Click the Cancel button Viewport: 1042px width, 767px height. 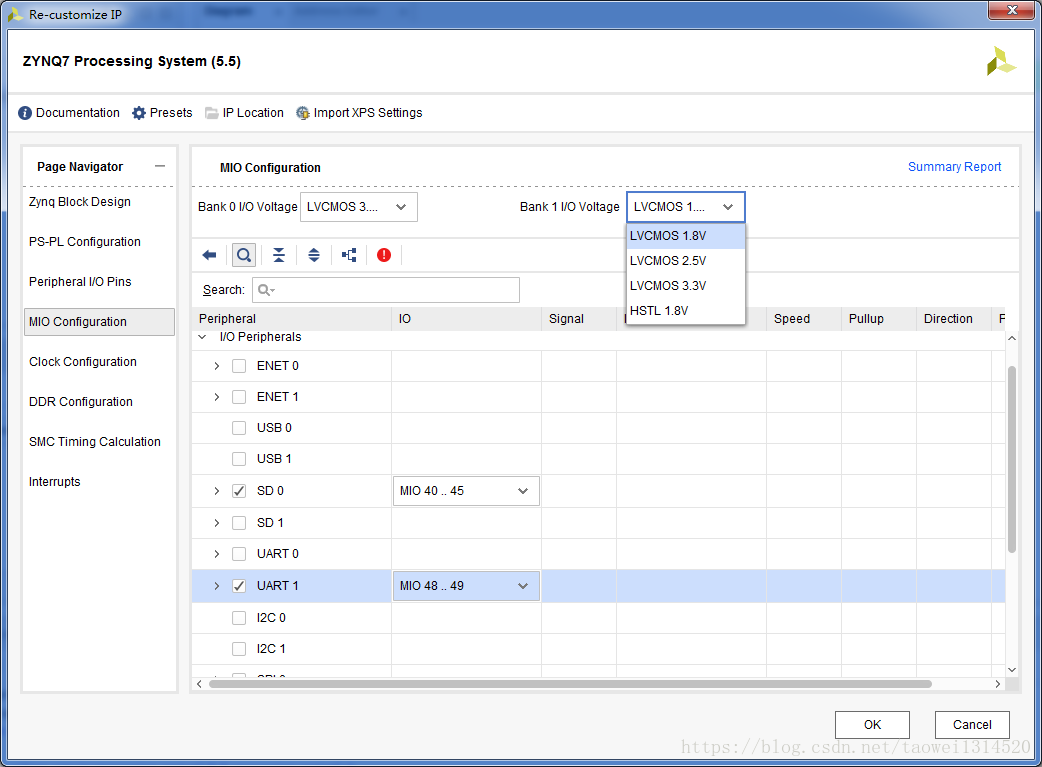(972, 724)
